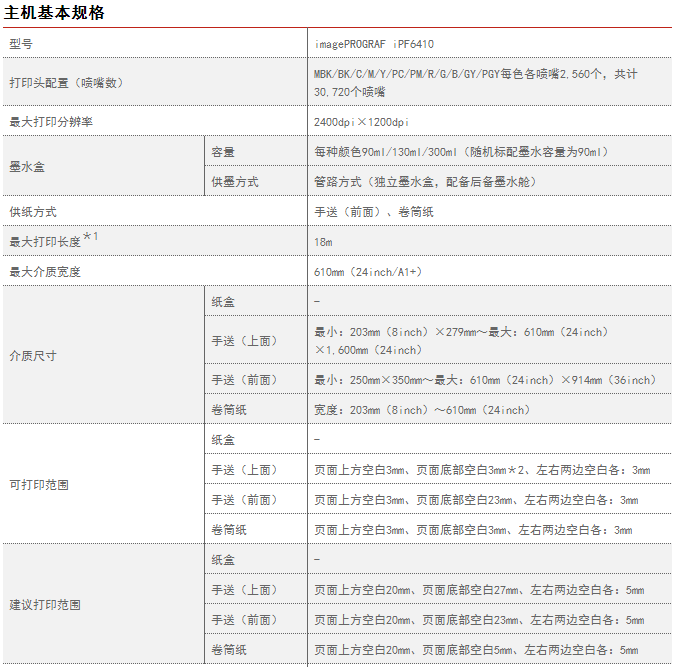Image resolution: width=675 pixels, height=667 pixels.
Task: Select the 供墨方式 sub-label
Action: click(x=235, y=182)
